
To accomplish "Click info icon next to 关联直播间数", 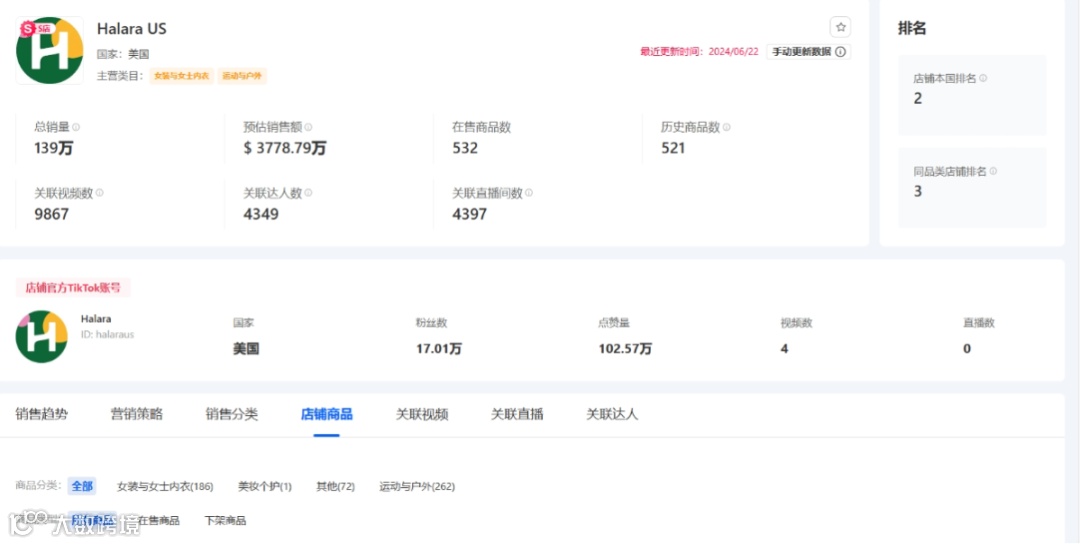I will [528, 193].
